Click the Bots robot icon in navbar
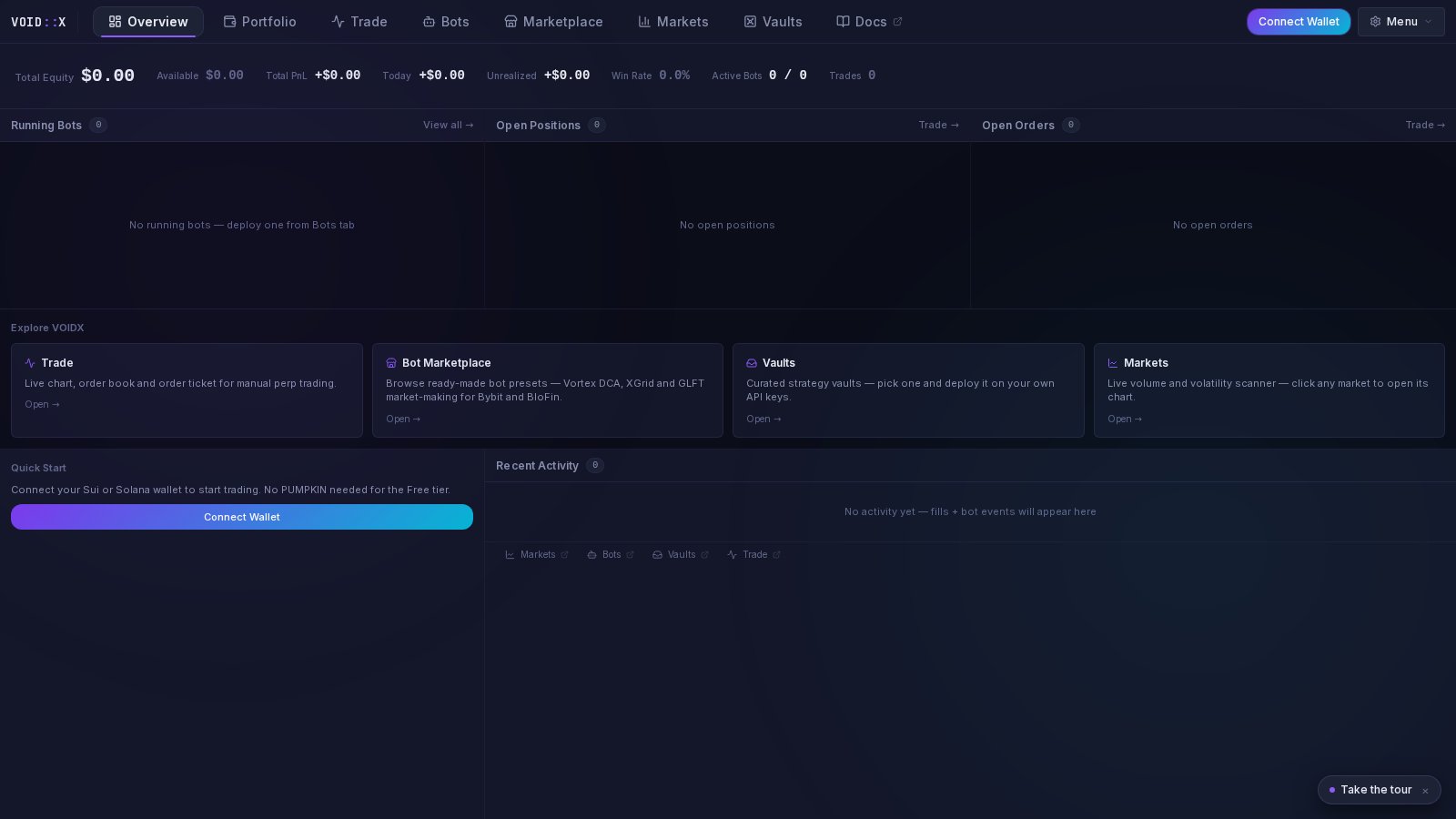The height and width of the screenshot is (819, 1456). [429, 22]
